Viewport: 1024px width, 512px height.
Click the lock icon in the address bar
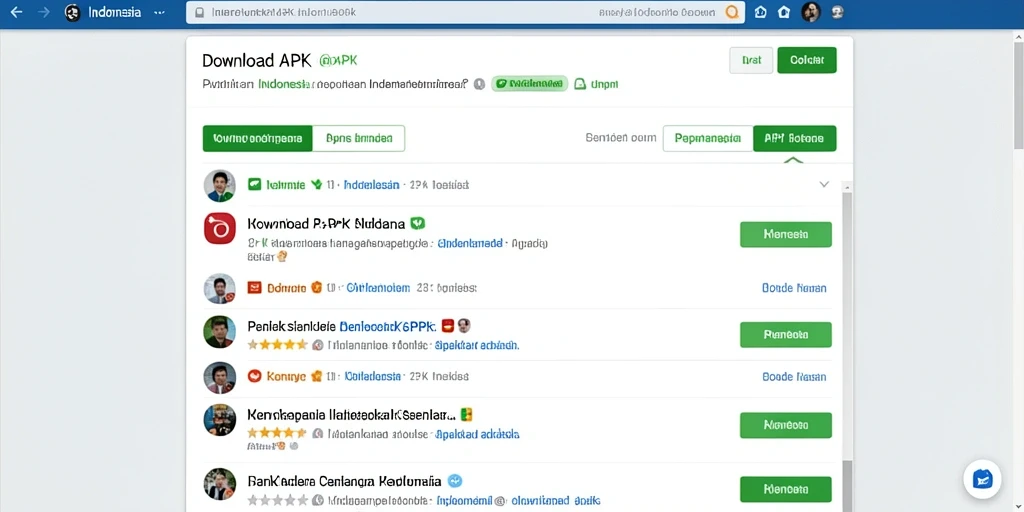tap(200, 12)
